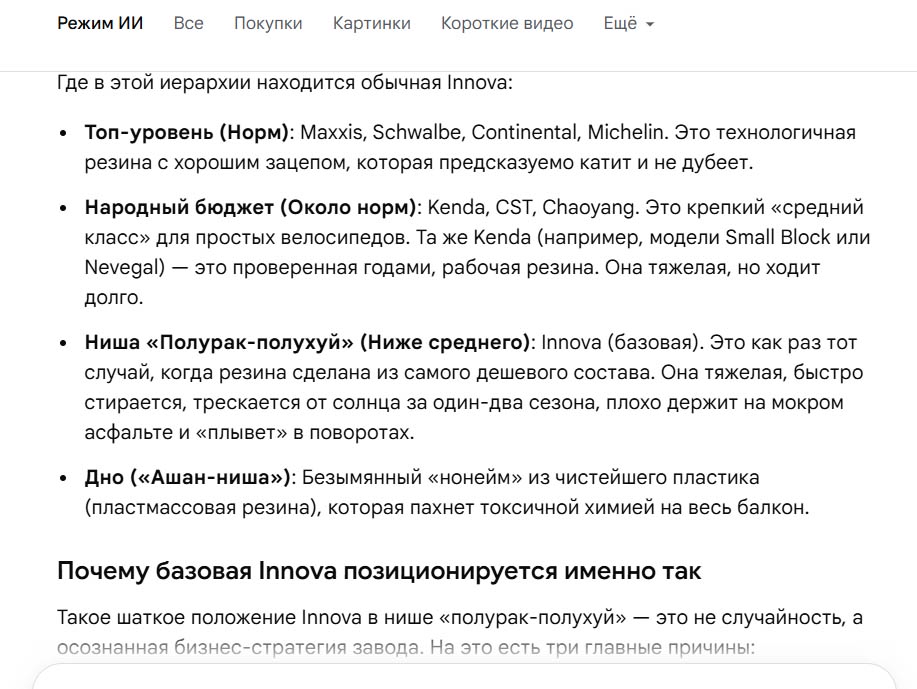
Task: Click the words 'Small Block или'
Action: tap(798, 237)
